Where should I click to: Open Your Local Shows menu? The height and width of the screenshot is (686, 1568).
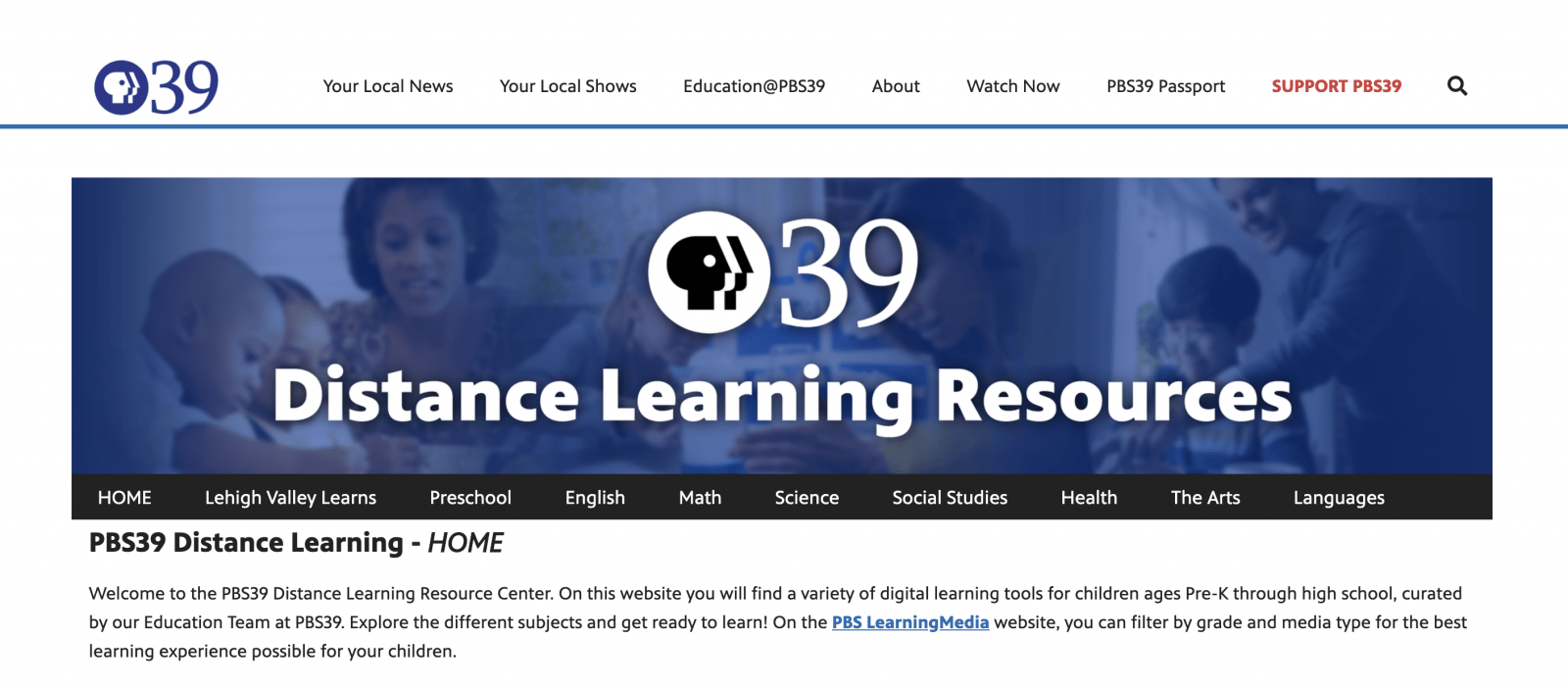point(568,86)
